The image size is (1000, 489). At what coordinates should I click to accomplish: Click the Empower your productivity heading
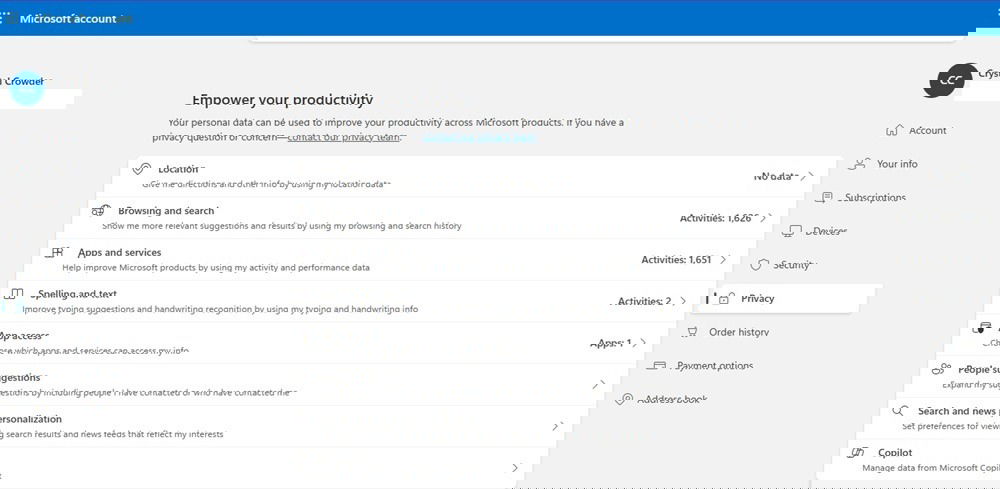click(x=283, y=100)
